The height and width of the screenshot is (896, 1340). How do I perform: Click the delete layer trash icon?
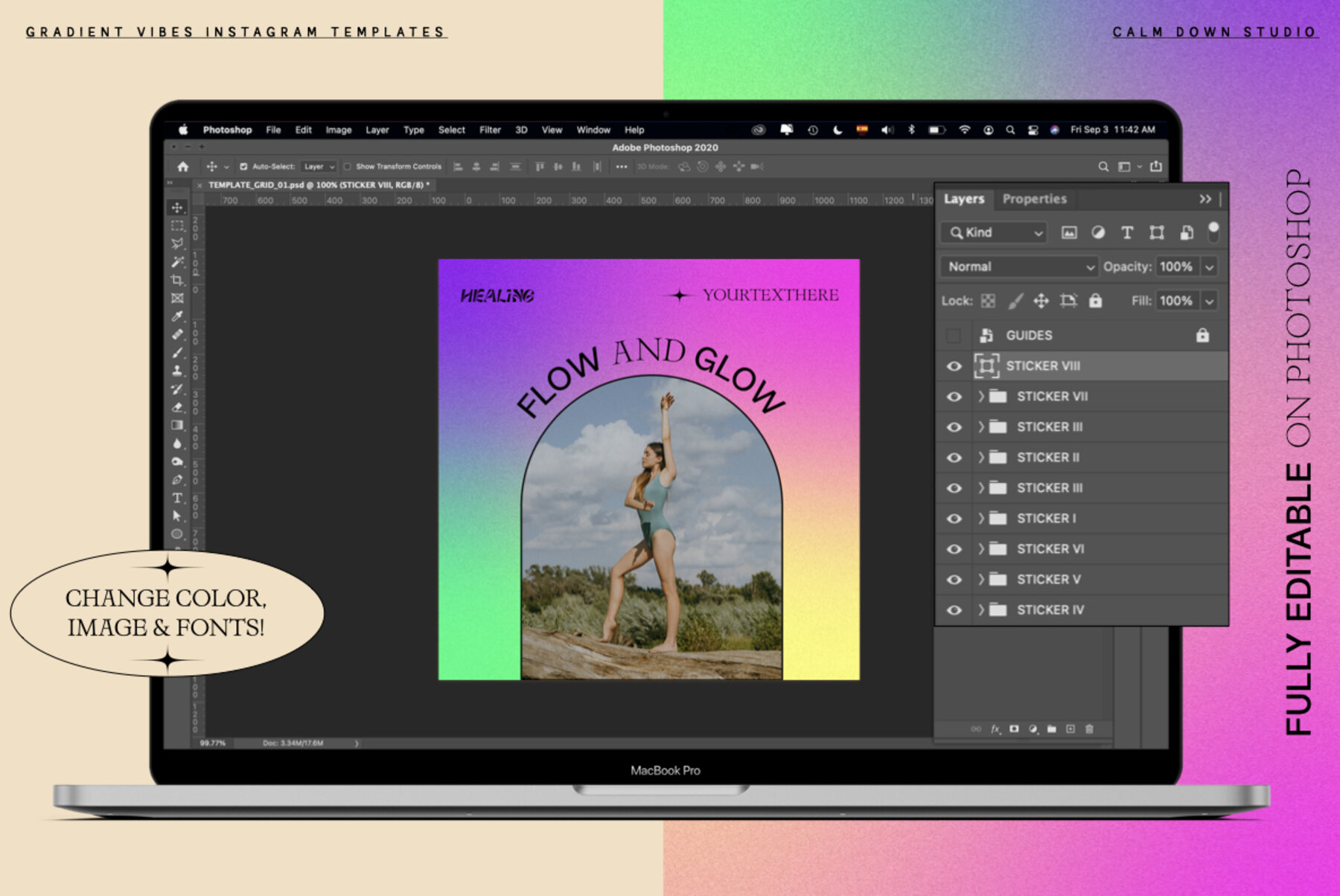(x=1089, y=729)
